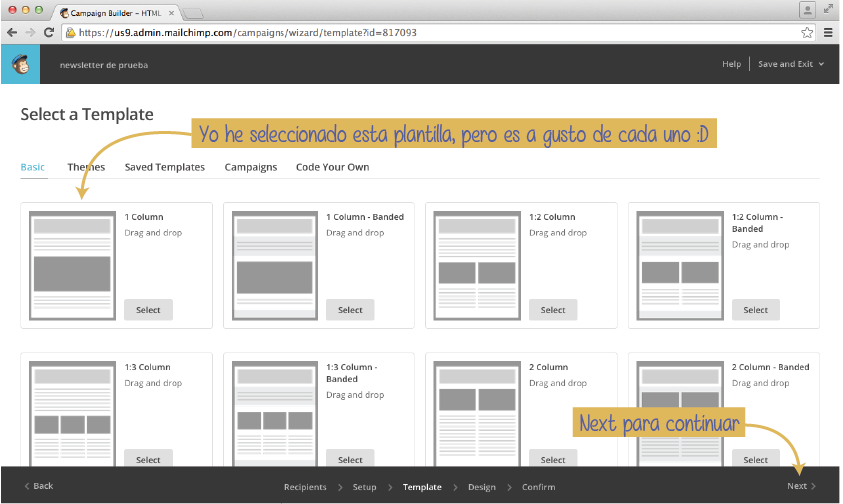Go Back in the campaign wizard
The image size is (843, 504).
(x=39, y=486)
